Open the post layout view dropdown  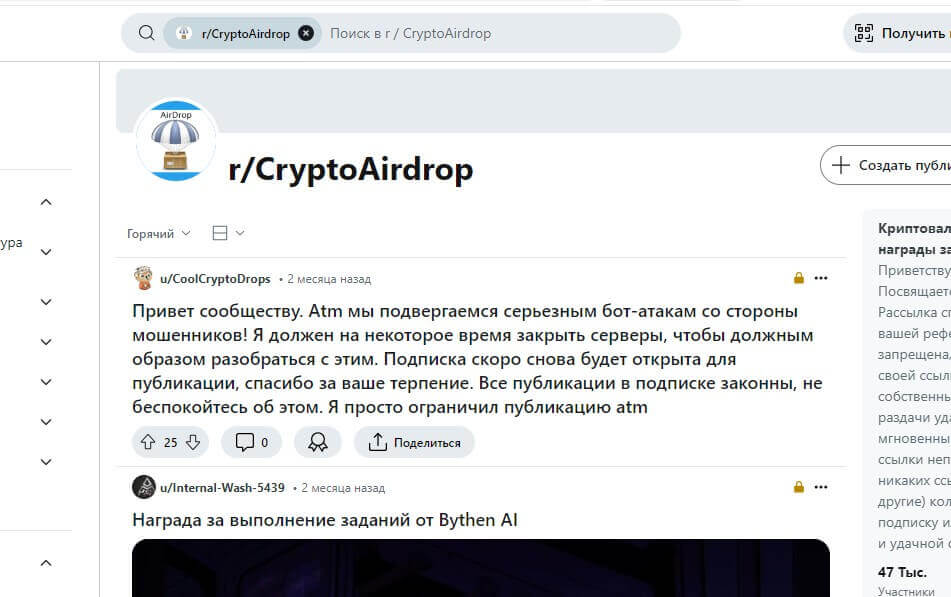pos(228,233)
